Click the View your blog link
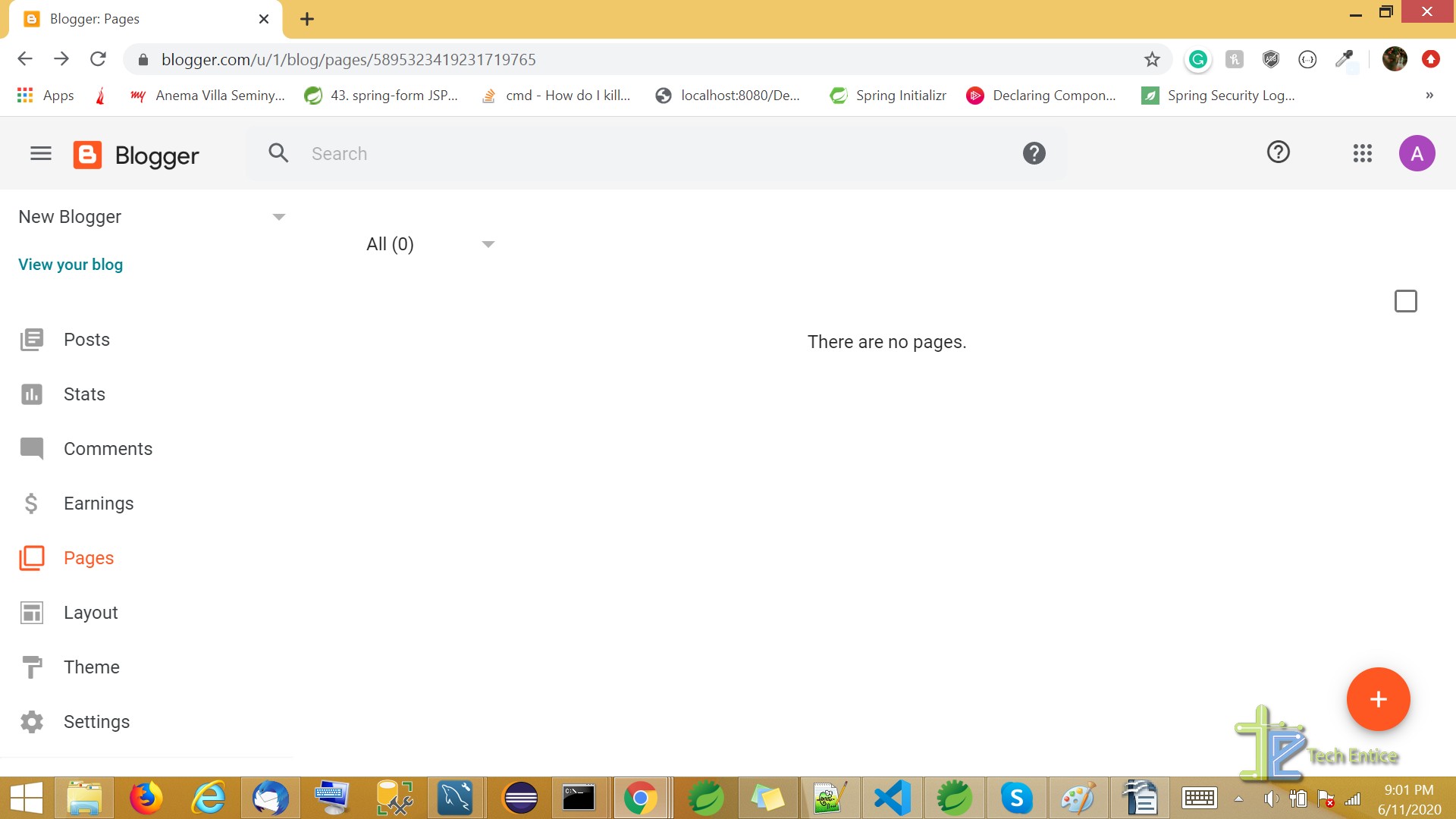This screenshot has height=819, width=1456. [x=70, y=264]
